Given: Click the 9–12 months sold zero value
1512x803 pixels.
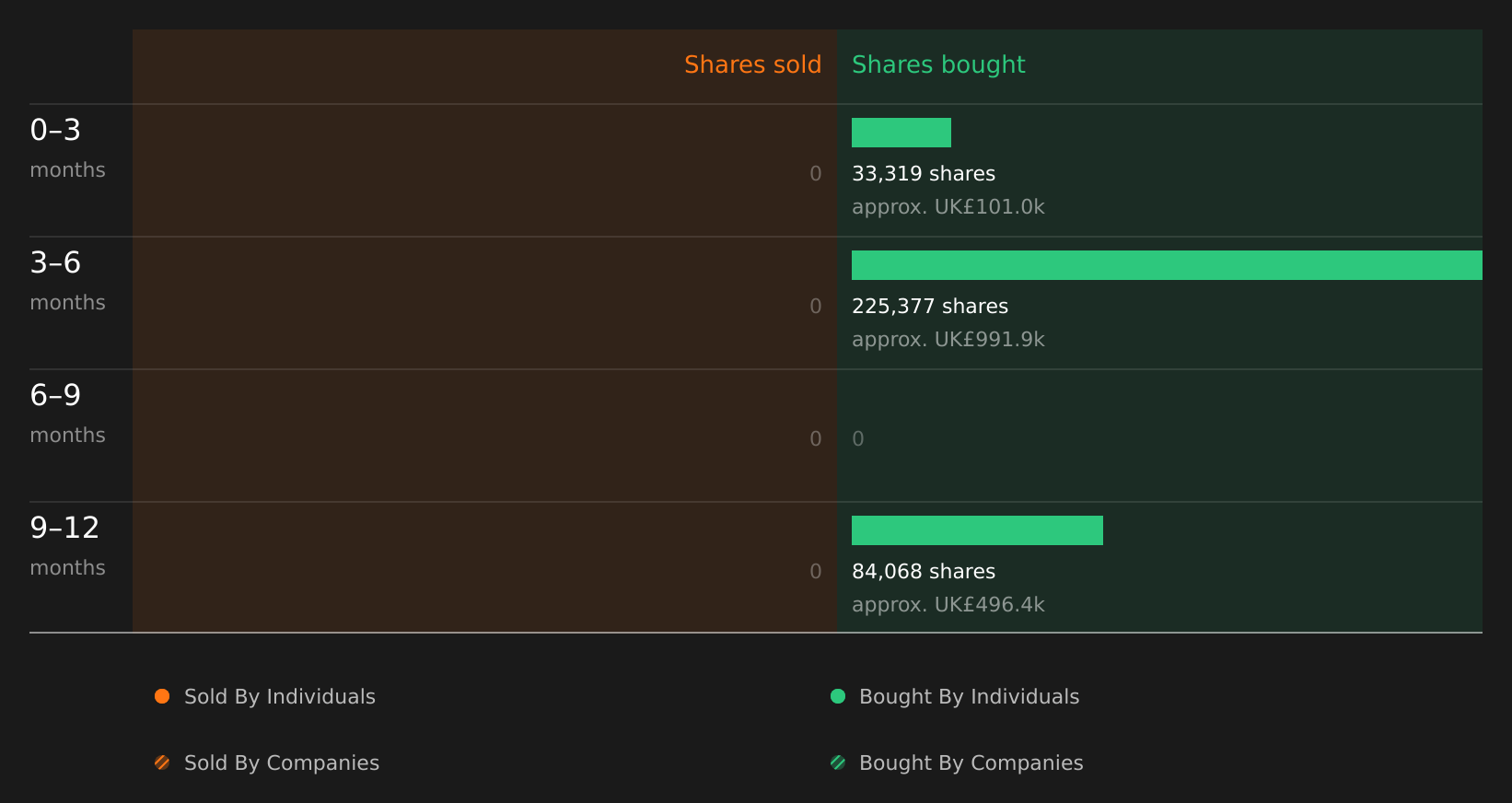Looking at the screenshot, I should pyautogui.click(x=816, y=572).
